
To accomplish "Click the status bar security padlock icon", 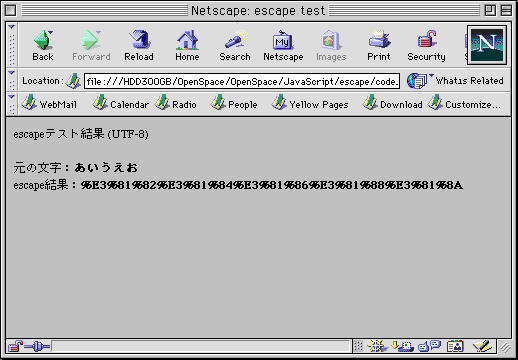I will (15, 347).
